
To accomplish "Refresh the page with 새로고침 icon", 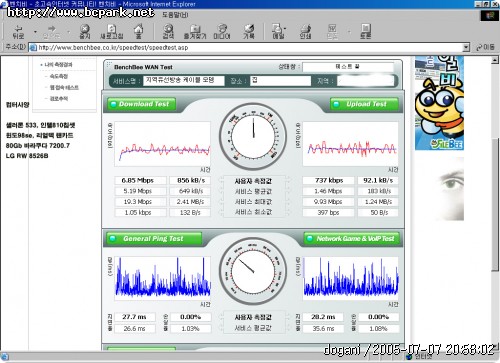I will 112,32.
